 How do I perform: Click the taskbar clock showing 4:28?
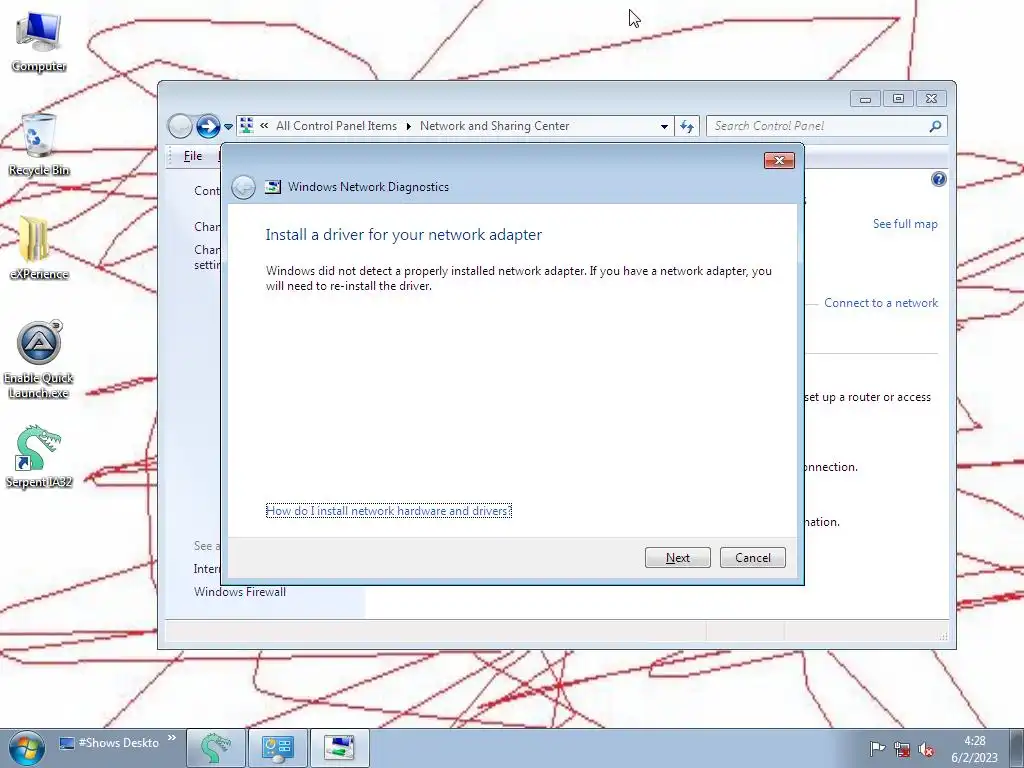pyautogui.click(x=974, y=748)
